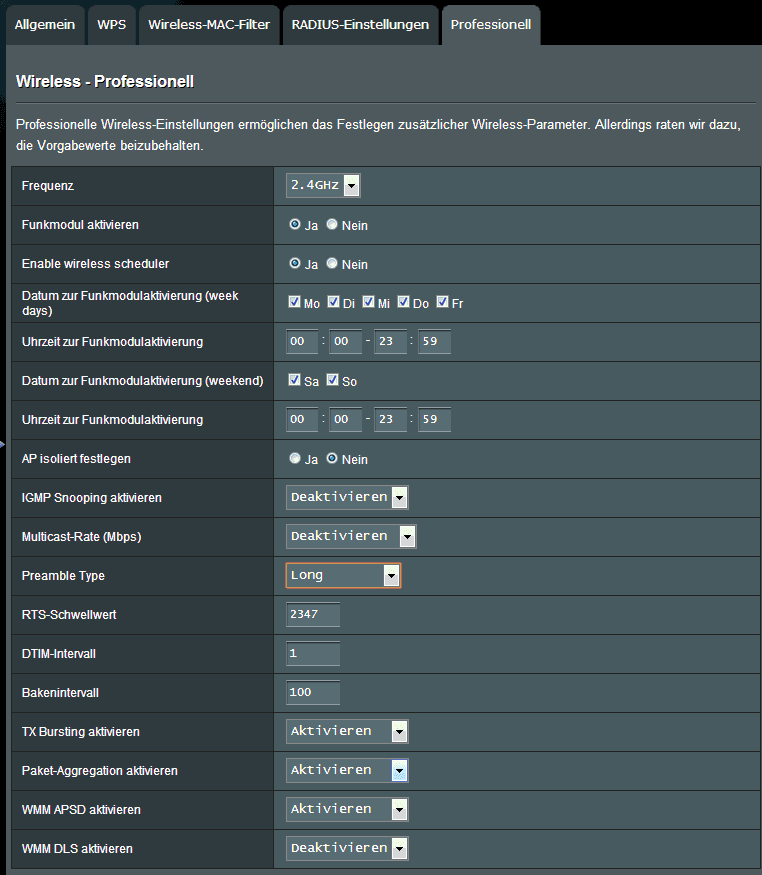Open Multicast-Rate (Mbps) dropdown
The height and width of the screenshot is (875, 762).
351,536
